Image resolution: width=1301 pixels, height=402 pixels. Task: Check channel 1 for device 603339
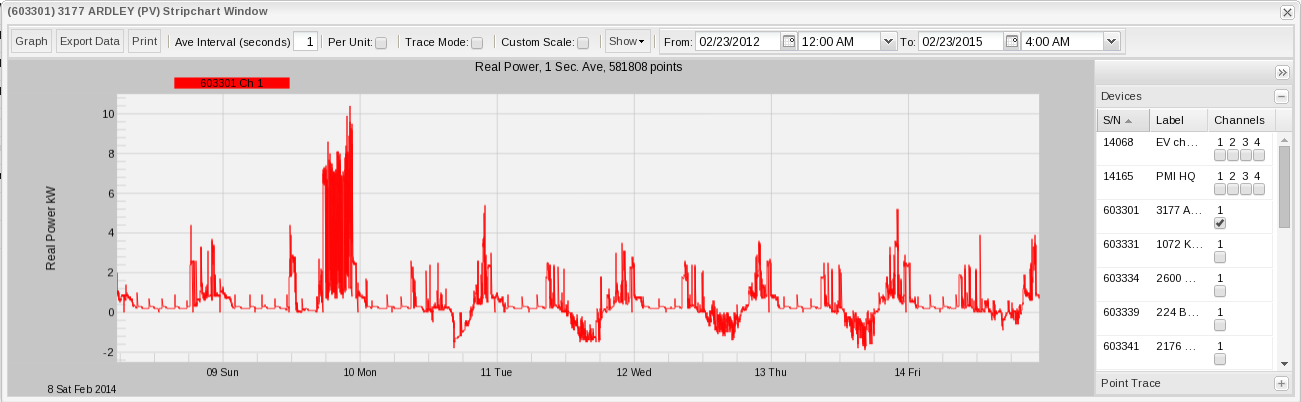tap(1220, 325)
